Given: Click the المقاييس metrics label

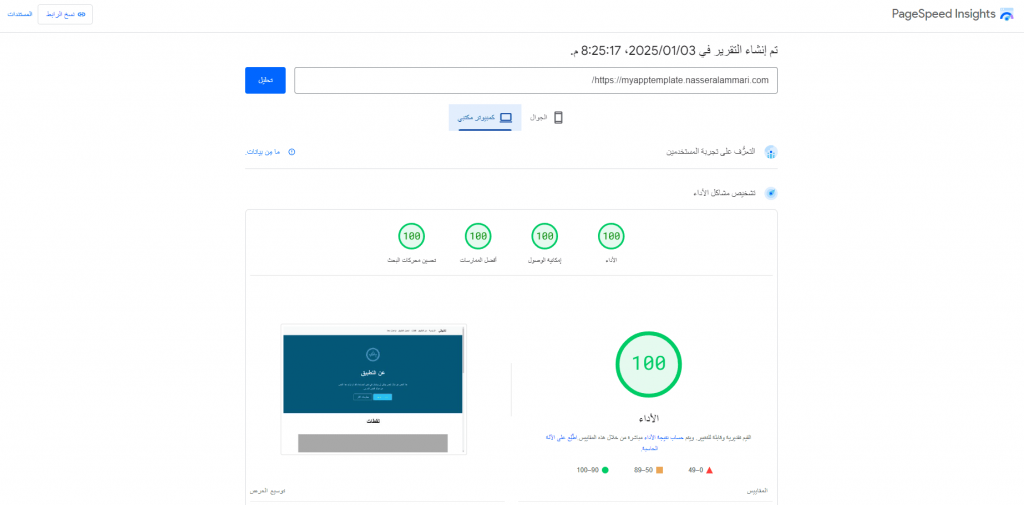Looking at the screenshot, I should point(758,490).
